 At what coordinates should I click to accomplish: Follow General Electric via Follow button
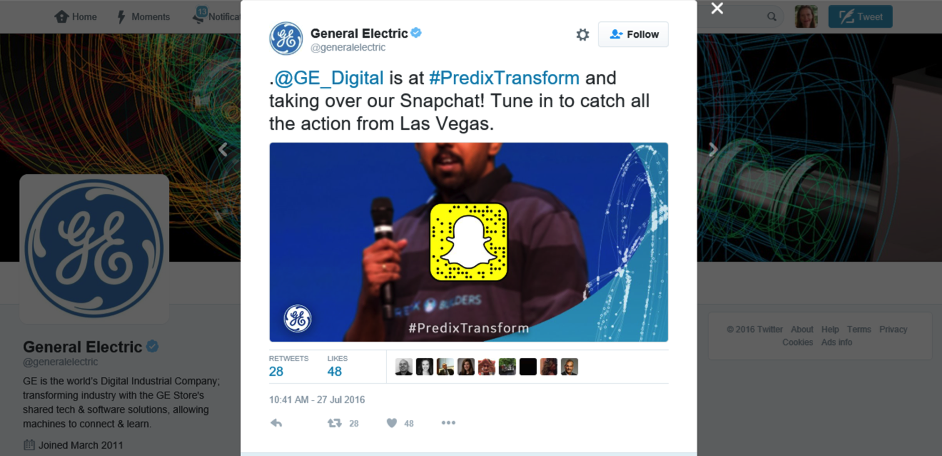click(633, 34)
